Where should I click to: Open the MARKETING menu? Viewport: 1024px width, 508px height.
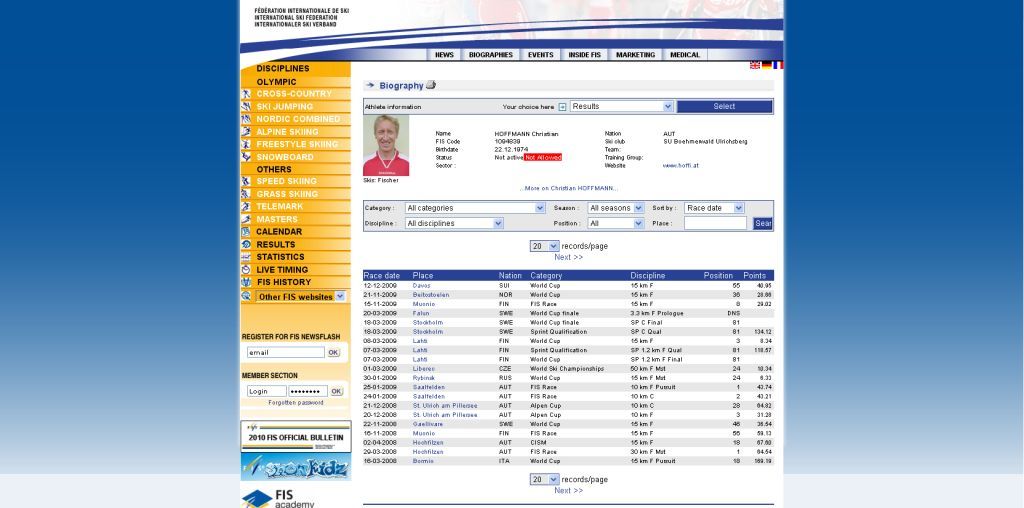[635, 55]
